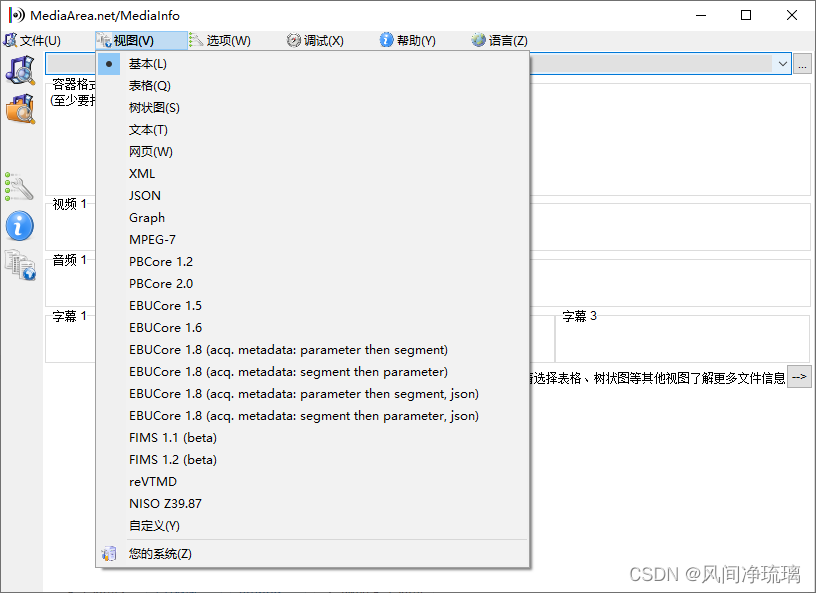Minimize the MediaInfo window

(701, 15)
